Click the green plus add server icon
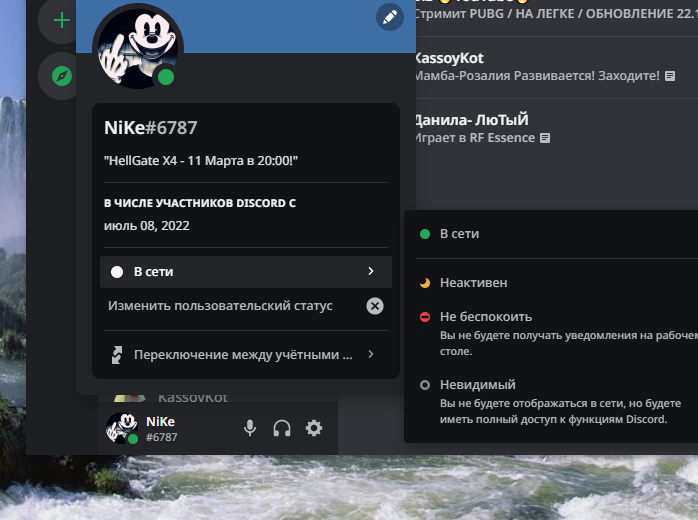This screenshot has width=698, height=520. click(61, 20)
